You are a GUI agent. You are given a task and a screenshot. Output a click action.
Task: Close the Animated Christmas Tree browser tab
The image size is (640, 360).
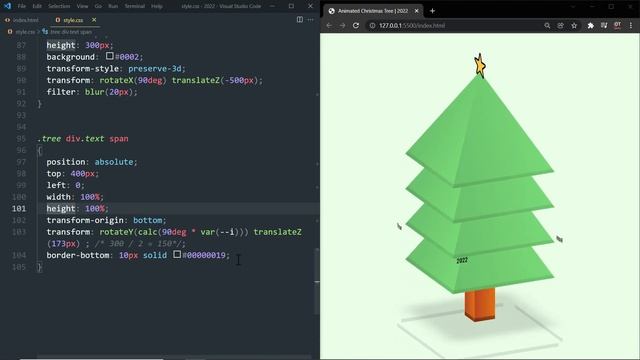[416, 11]
